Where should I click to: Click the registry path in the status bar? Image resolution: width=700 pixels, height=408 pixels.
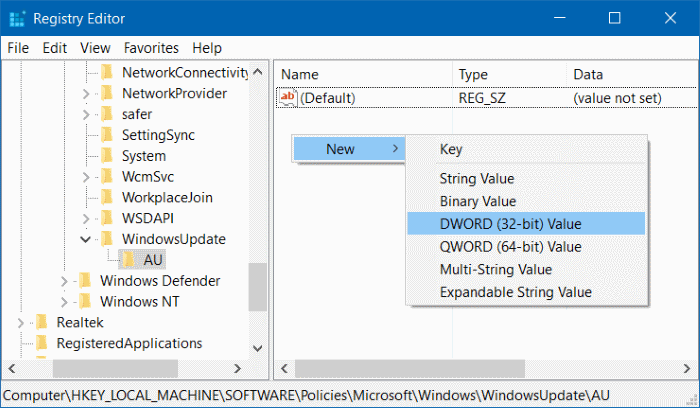tap(306, 395)
